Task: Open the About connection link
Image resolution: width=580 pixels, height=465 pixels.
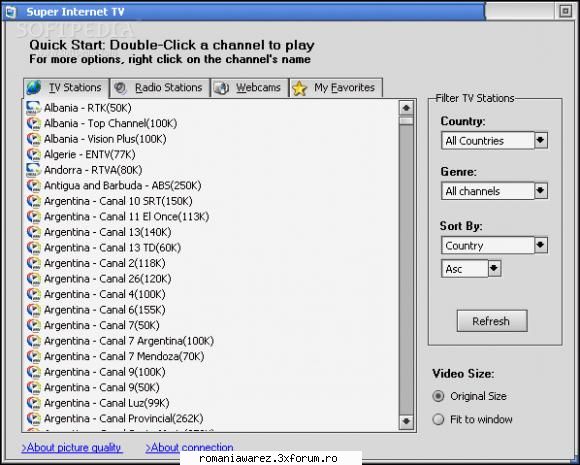Action: coord(189,448)
